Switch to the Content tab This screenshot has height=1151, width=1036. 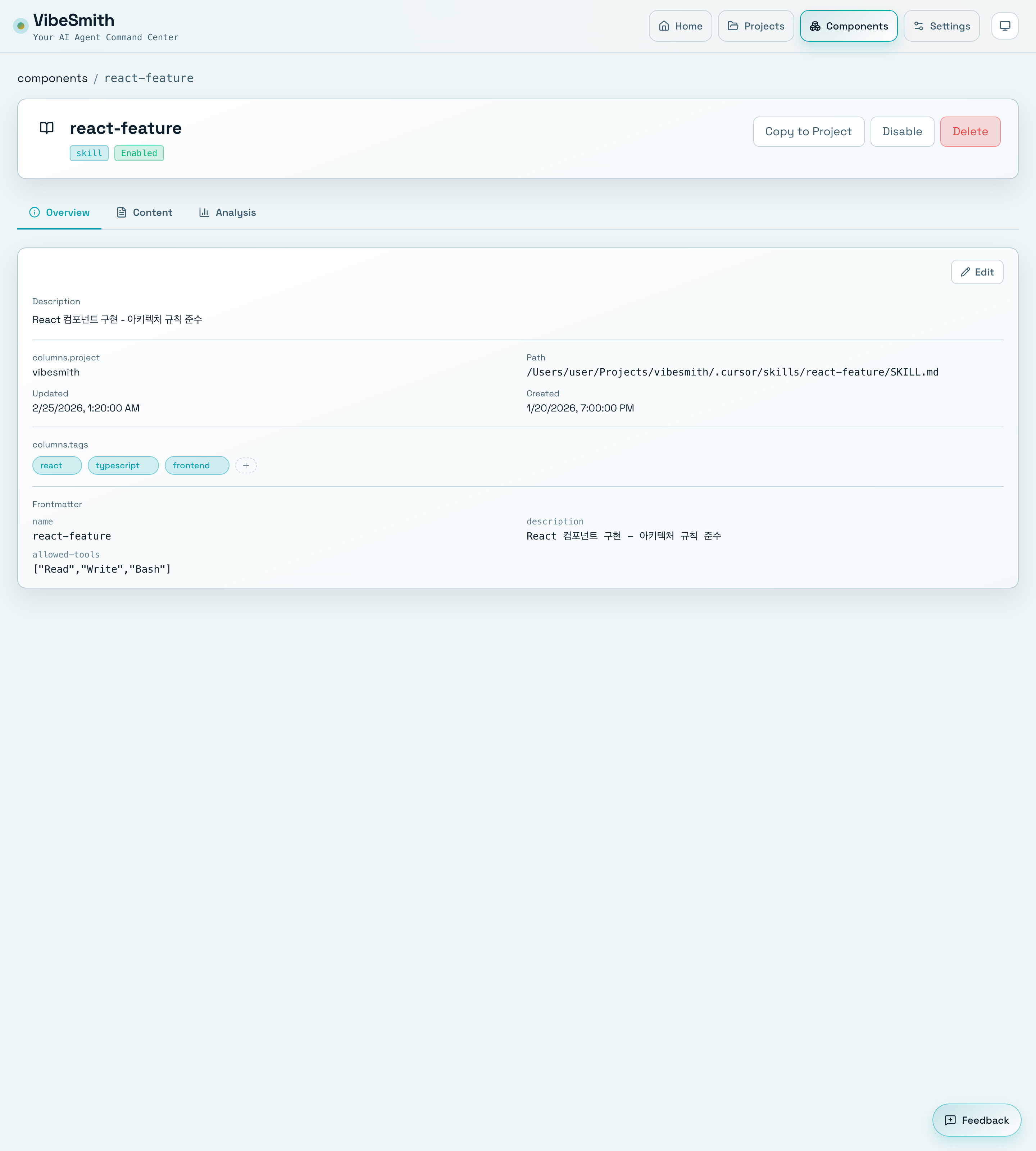click(x=145, y=212)
